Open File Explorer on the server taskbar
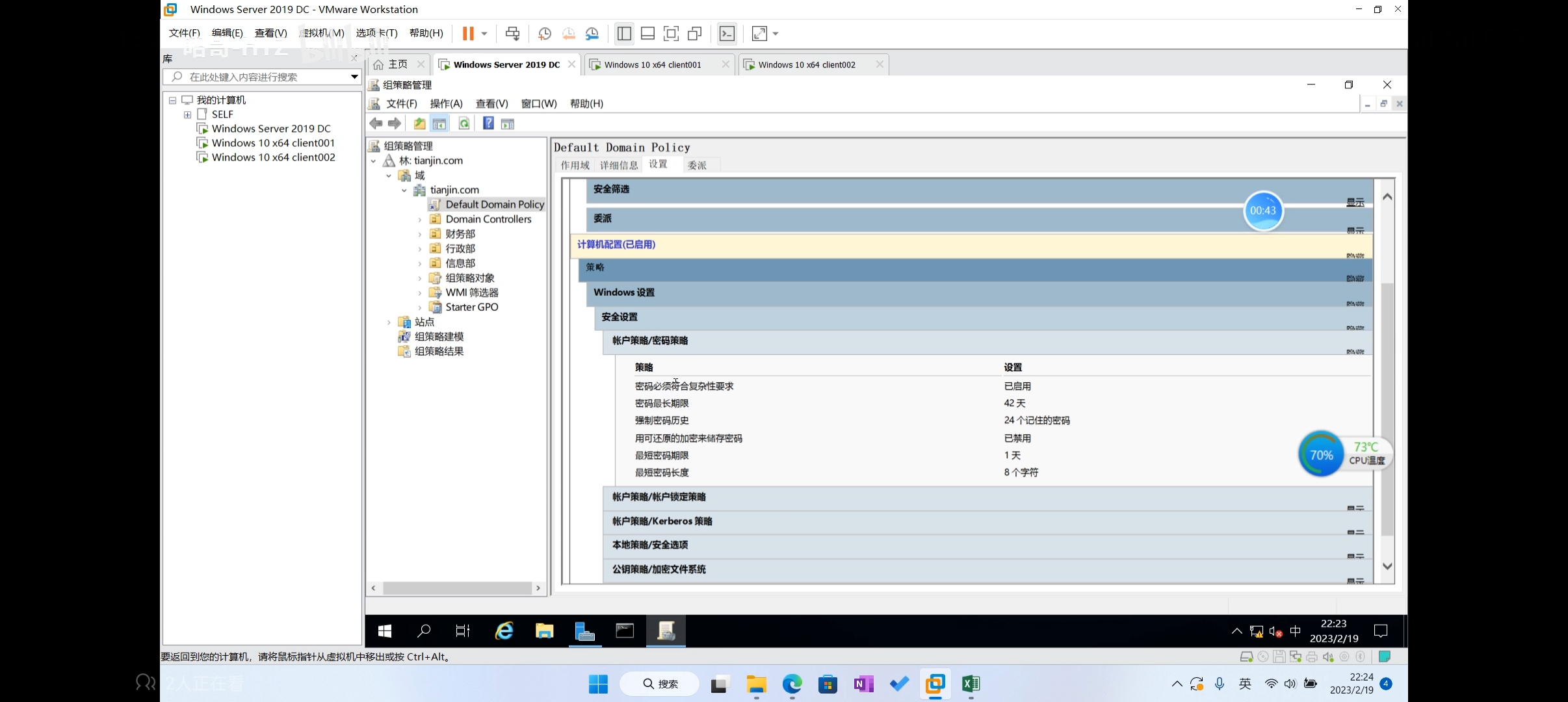The height and width of the screenshot is (702, 1568). [x=544, y=630]
